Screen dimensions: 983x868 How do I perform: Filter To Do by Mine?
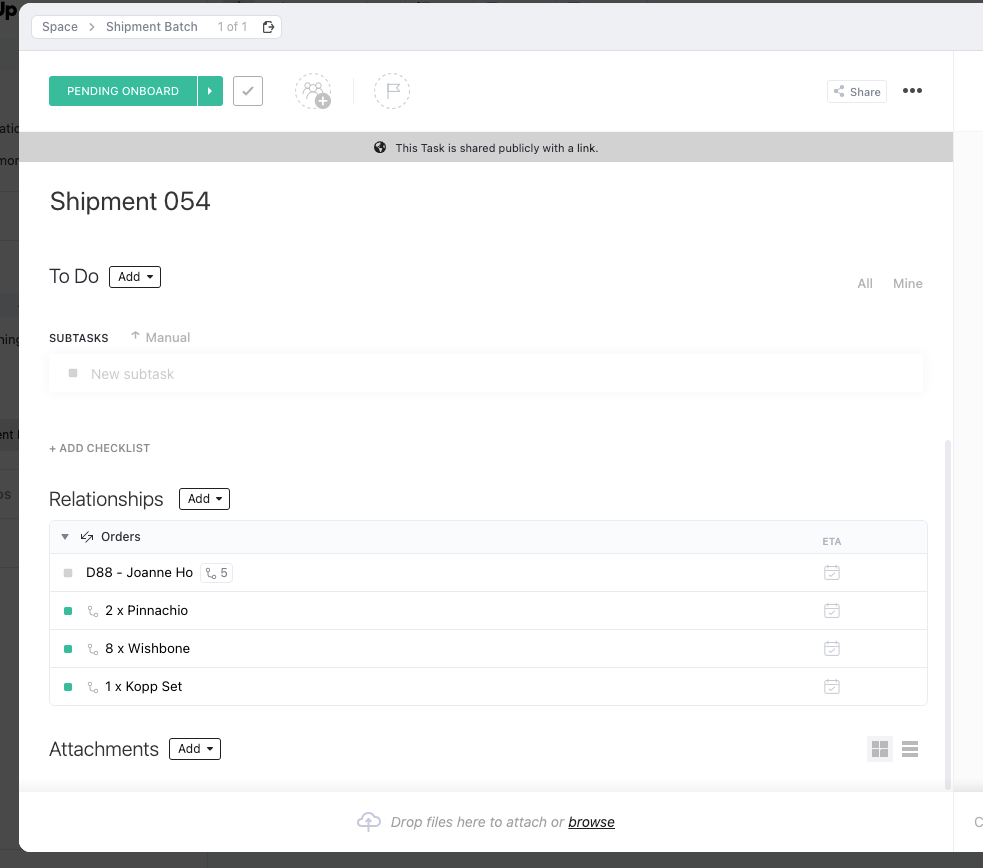(x=907, y=284)
